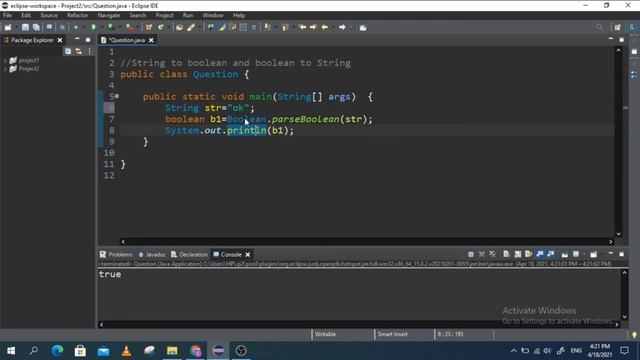Switch to the Javadoc tab
This screenshot has height=360, width=640.
click(152, 254)
